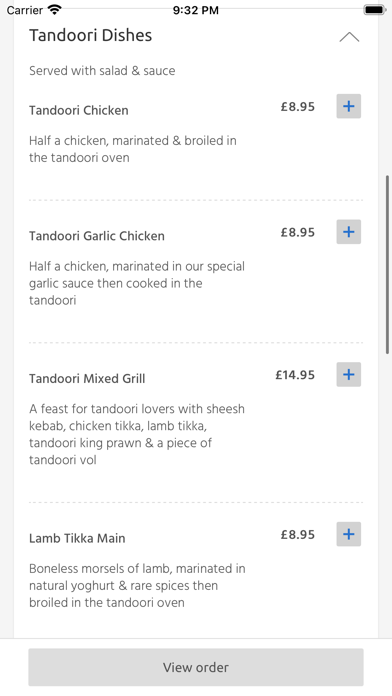Tap the Wi-Fi icon in status bar
This screenshot has width=392, height=696.
(x=55, y=10)
